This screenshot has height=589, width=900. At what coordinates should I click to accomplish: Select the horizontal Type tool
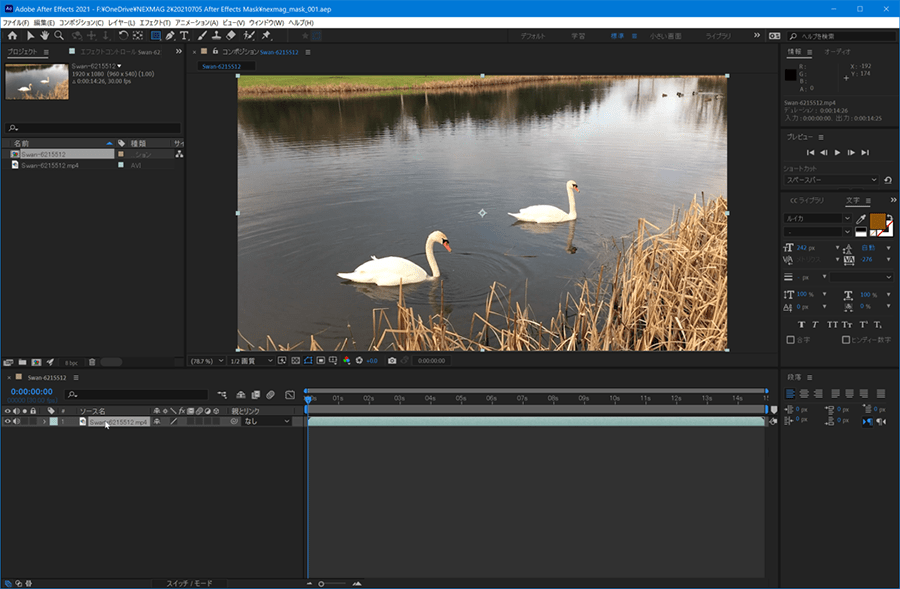point(184,36)
